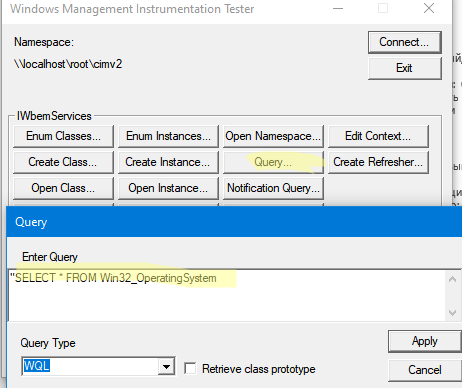Click the Exit button
462x388 pixels.
pos(405,68)
